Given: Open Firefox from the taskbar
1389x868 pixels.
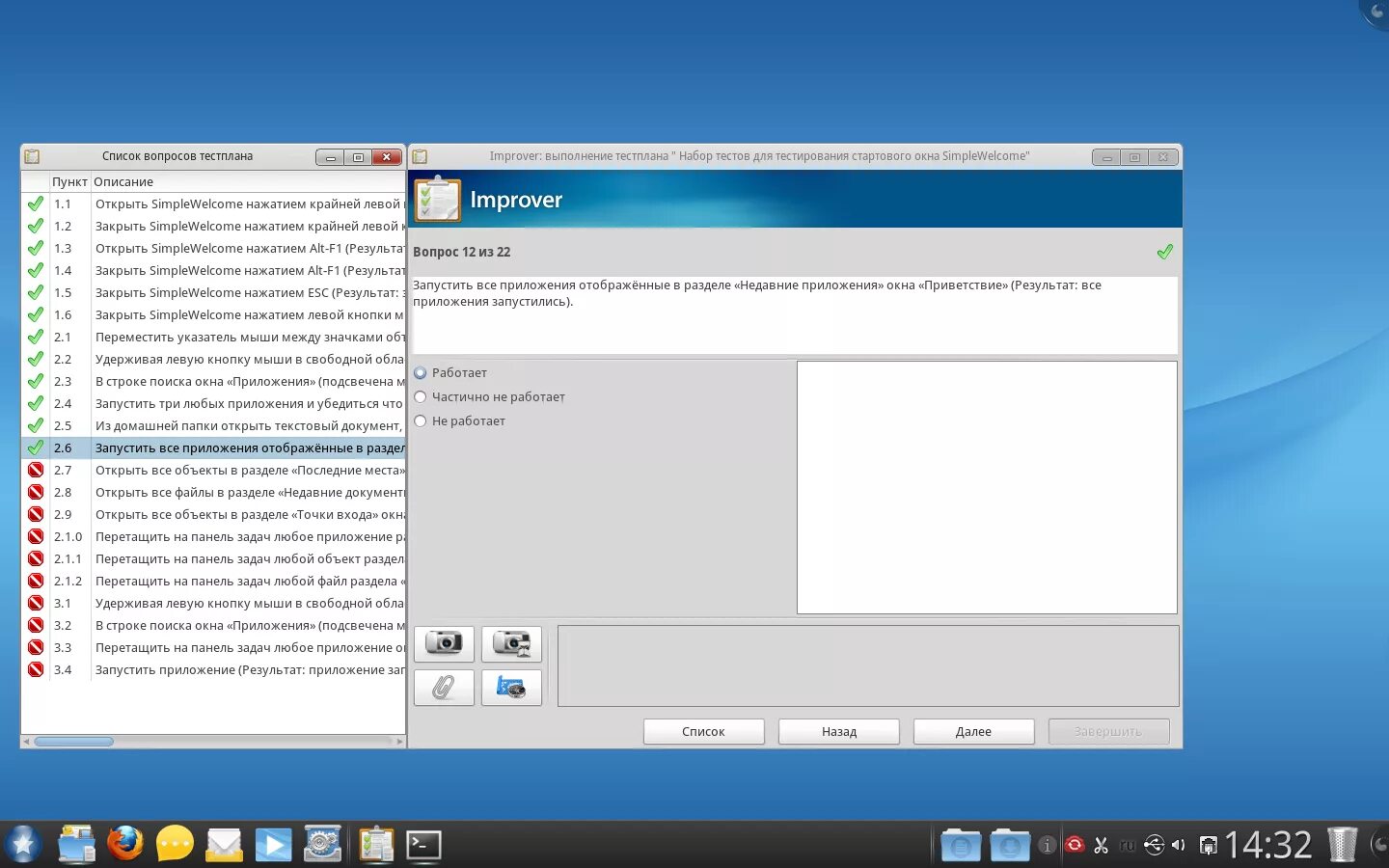Looking at the screenshot, I should tap(125, 845).
